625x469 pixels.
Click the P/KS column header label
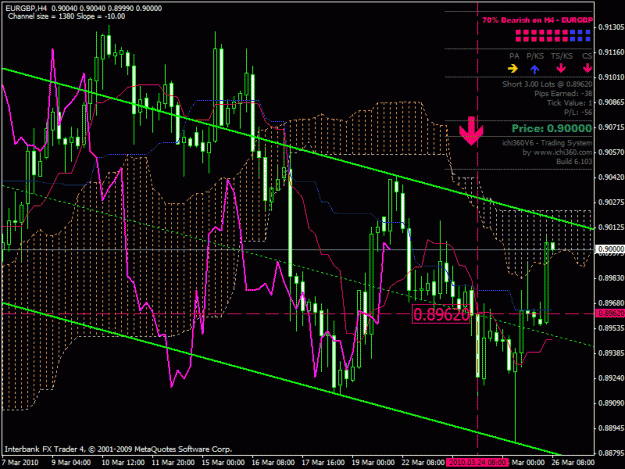point(535,56)
